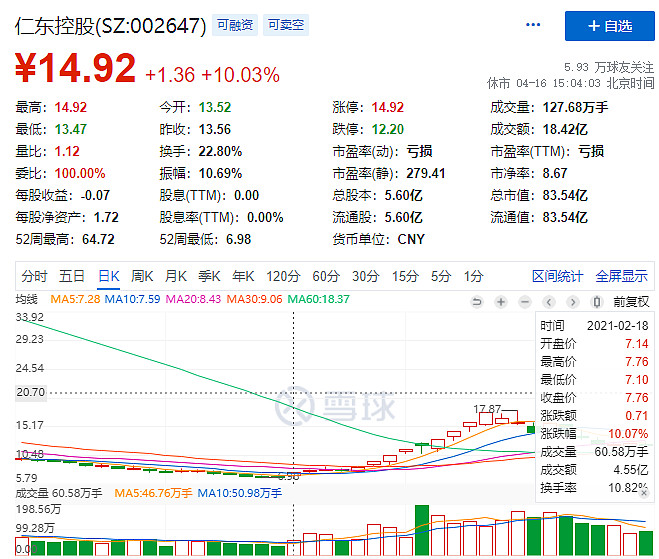The image size is (659, 559).
Task: Switch to 1分 interval tab
Action: (474, 276)
